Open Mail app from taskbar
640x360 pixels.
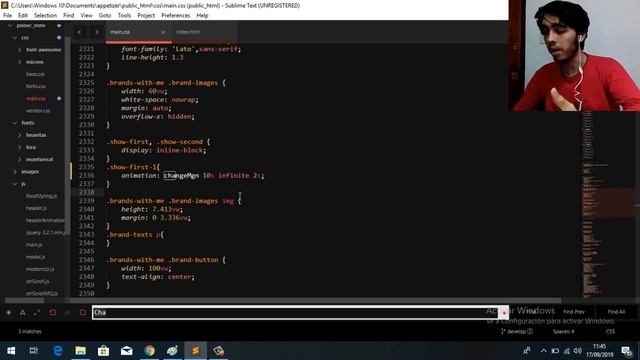point(127,351)
